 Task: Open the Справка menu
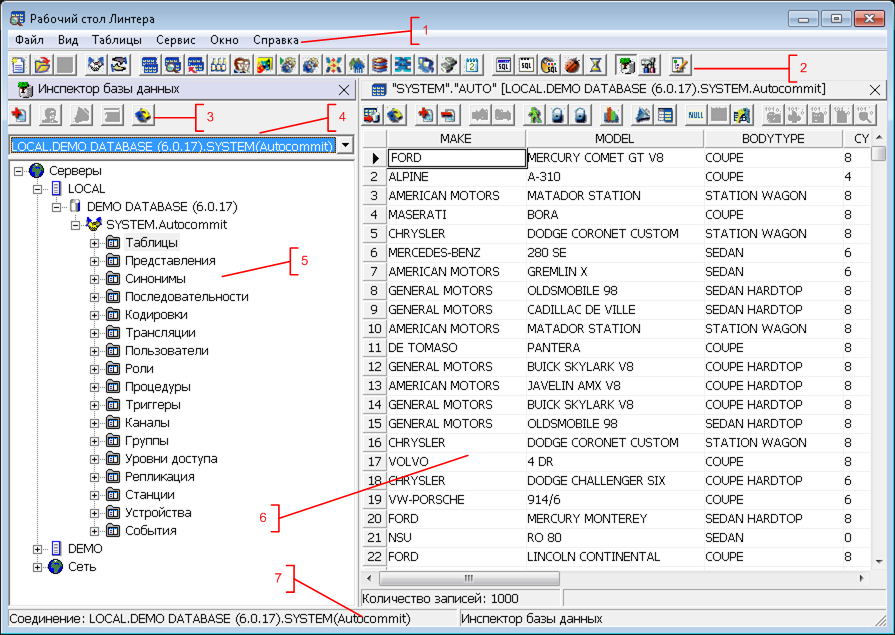point(276,40)
